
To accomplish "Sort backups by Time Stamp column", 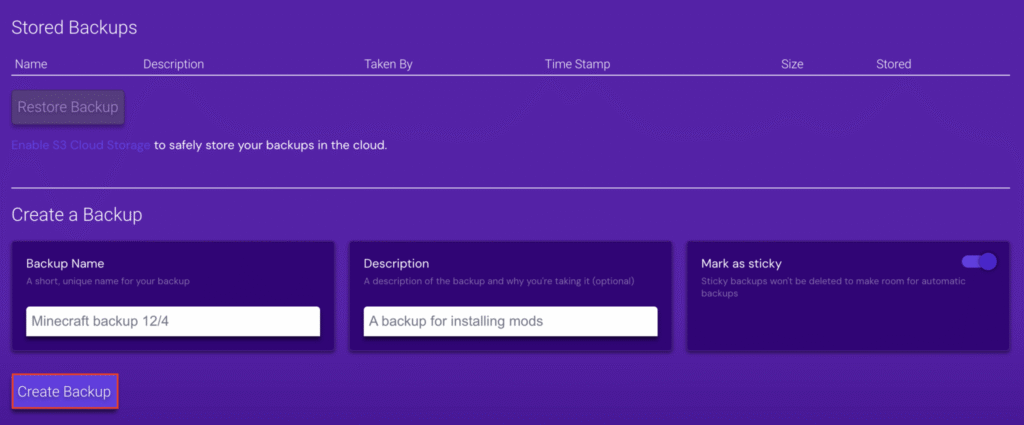I will point(577,64).
